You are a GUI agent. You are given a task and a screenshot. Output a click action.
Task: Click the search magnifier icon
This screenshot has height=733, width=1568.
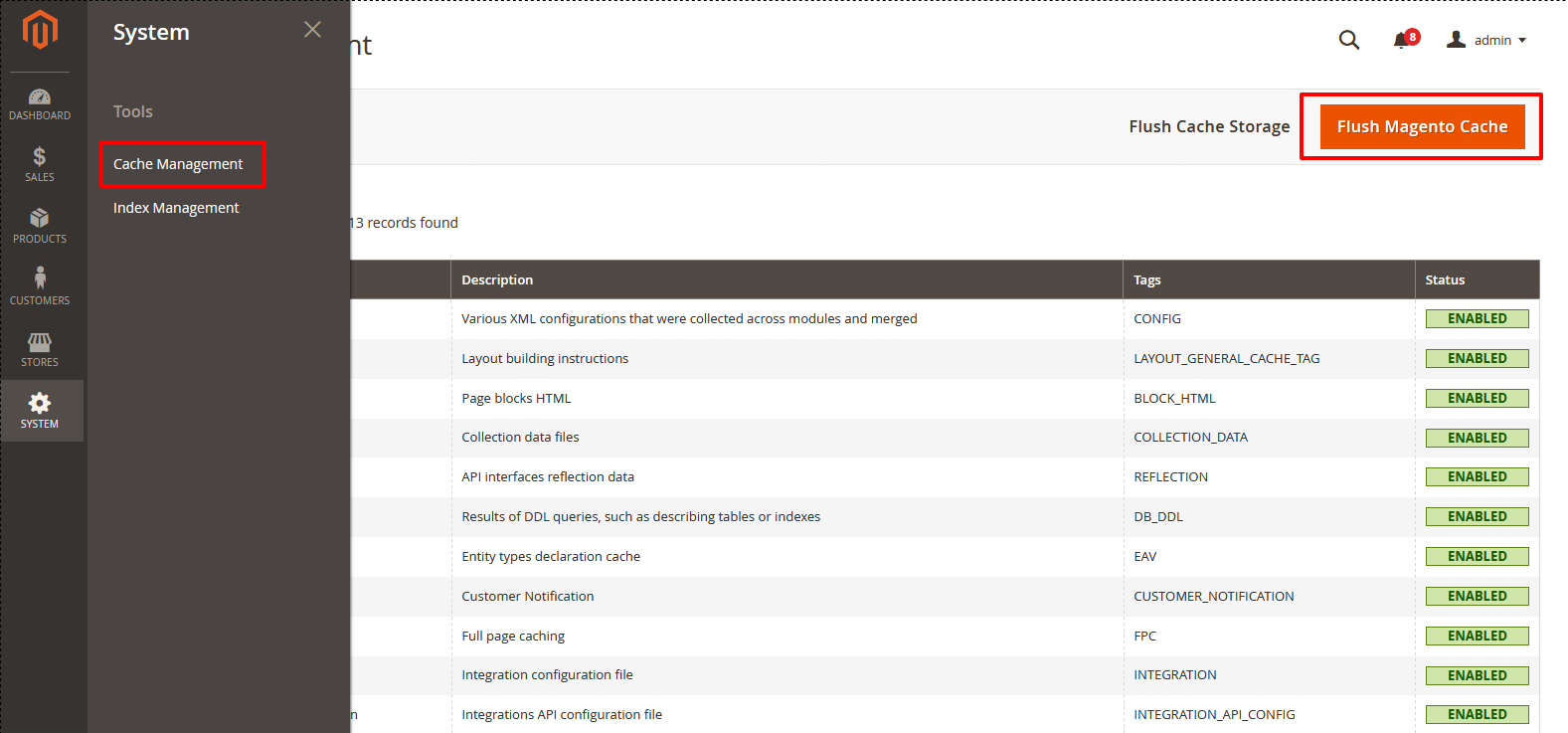pyautogui.click(x=1348, y=40)
